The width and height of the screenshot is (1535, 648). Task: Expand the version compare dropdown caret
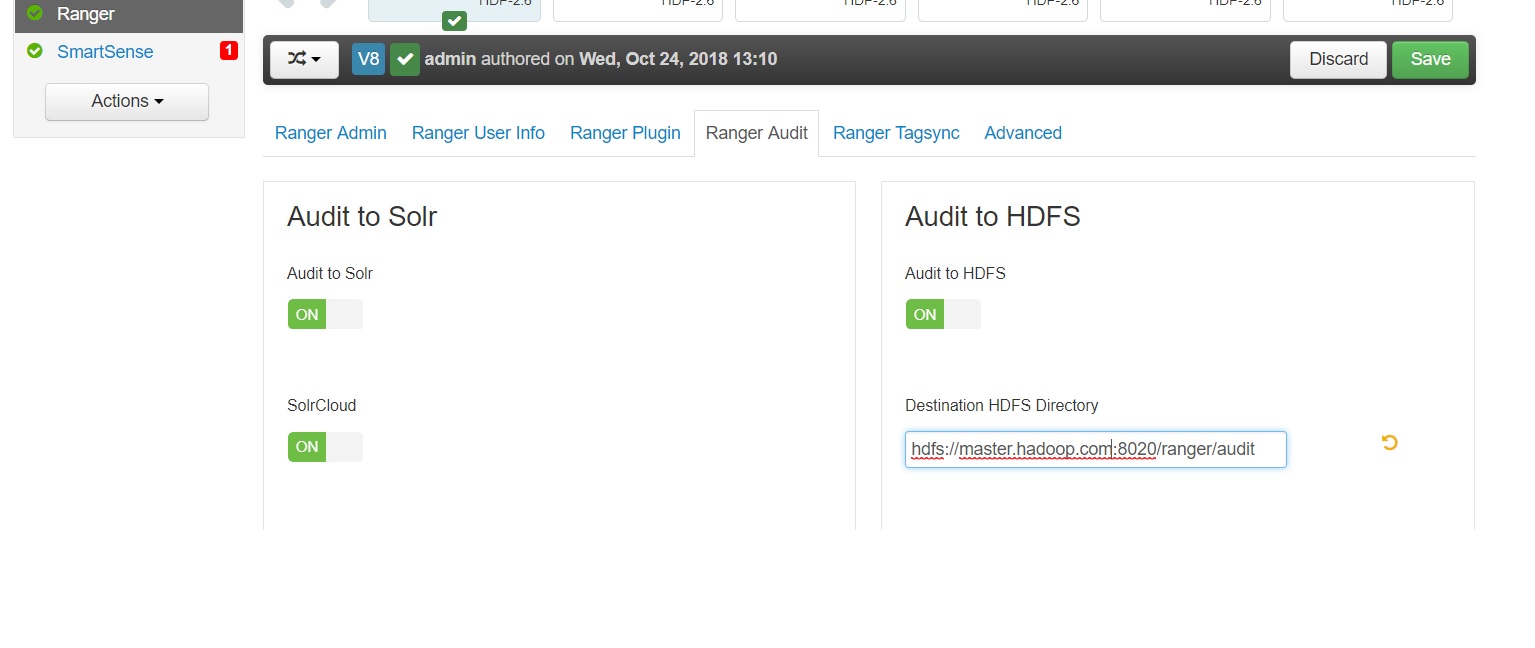[x=316, y=59]
